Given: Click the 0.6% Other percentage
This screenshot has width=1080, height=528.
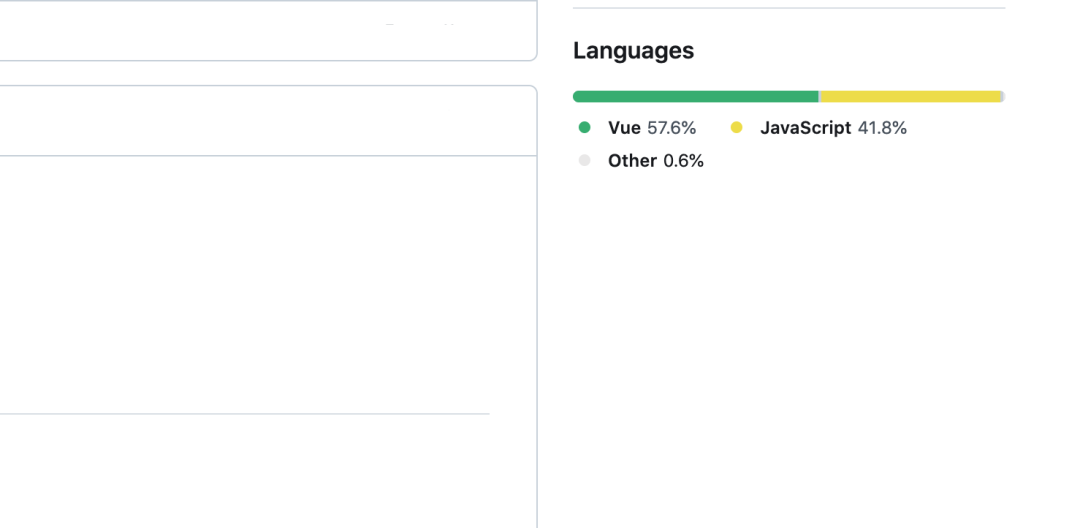Looking at the screenshot, I should 684,161.
